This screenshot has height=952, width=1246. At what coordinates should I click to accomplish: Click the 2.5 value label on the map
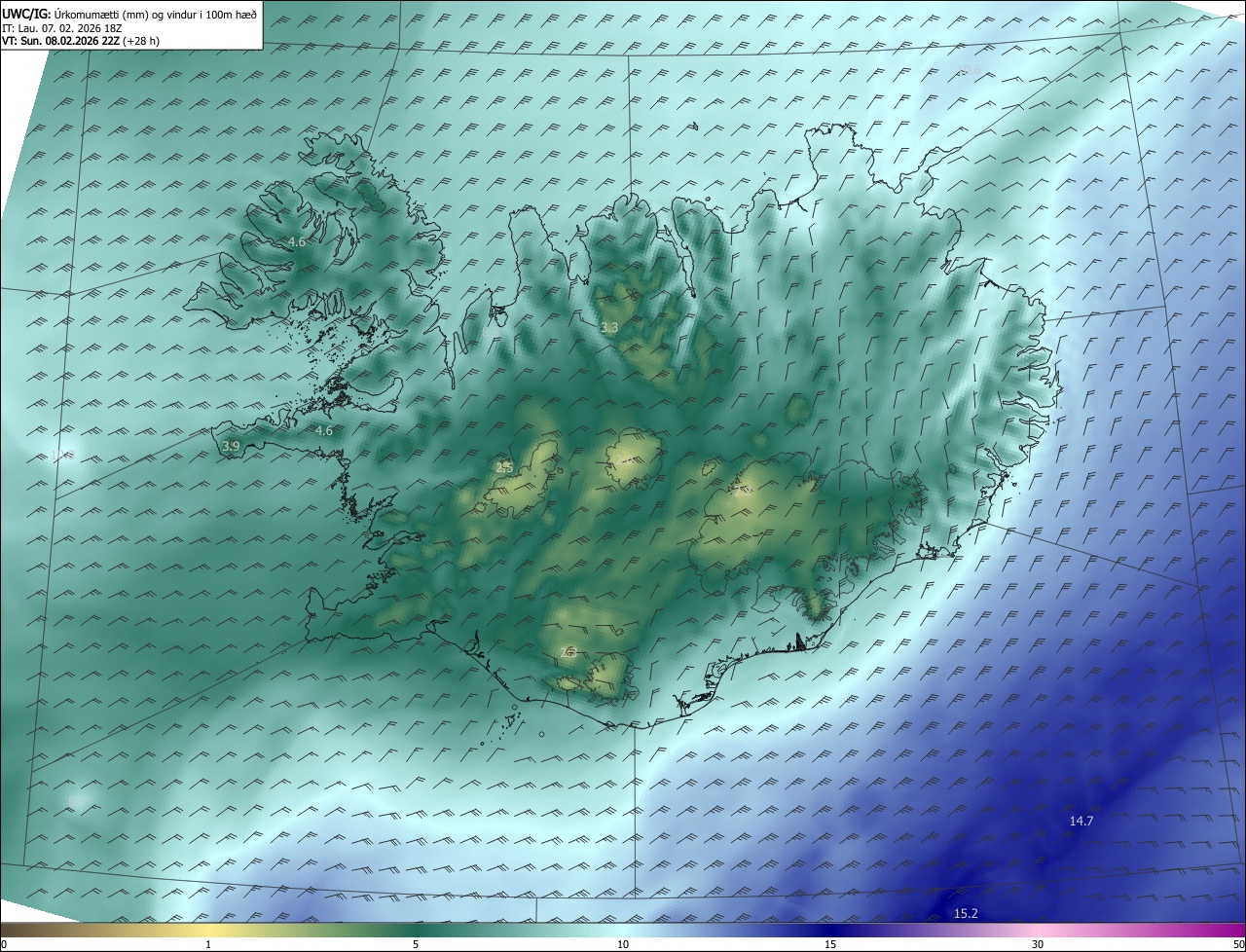click(504, 467)
